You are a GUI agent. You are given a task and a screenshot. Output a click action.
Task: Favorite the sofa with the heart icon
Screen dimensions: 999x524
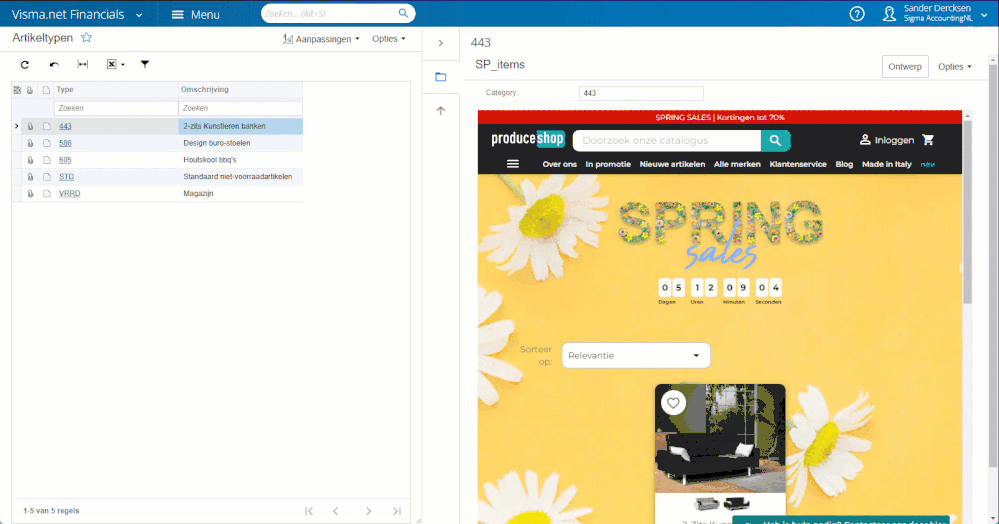point(673,403)
